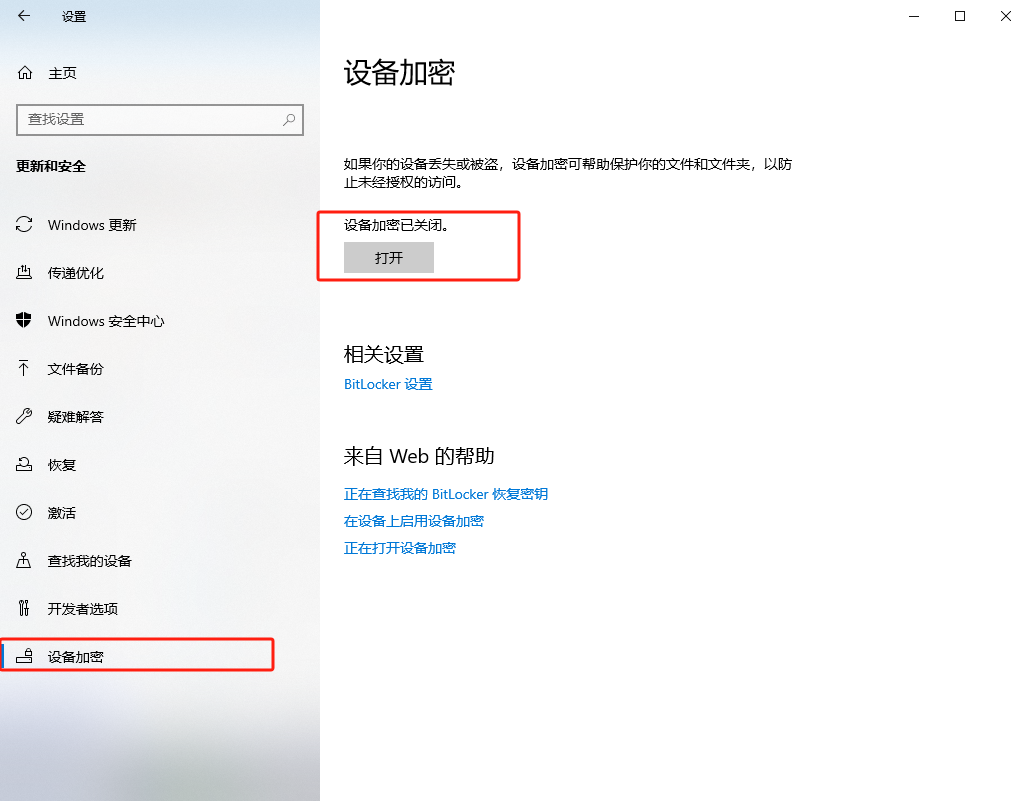Click the 相关设置 heading
The width and height of the screenshot is (1029, 801).
coord(384,354)
